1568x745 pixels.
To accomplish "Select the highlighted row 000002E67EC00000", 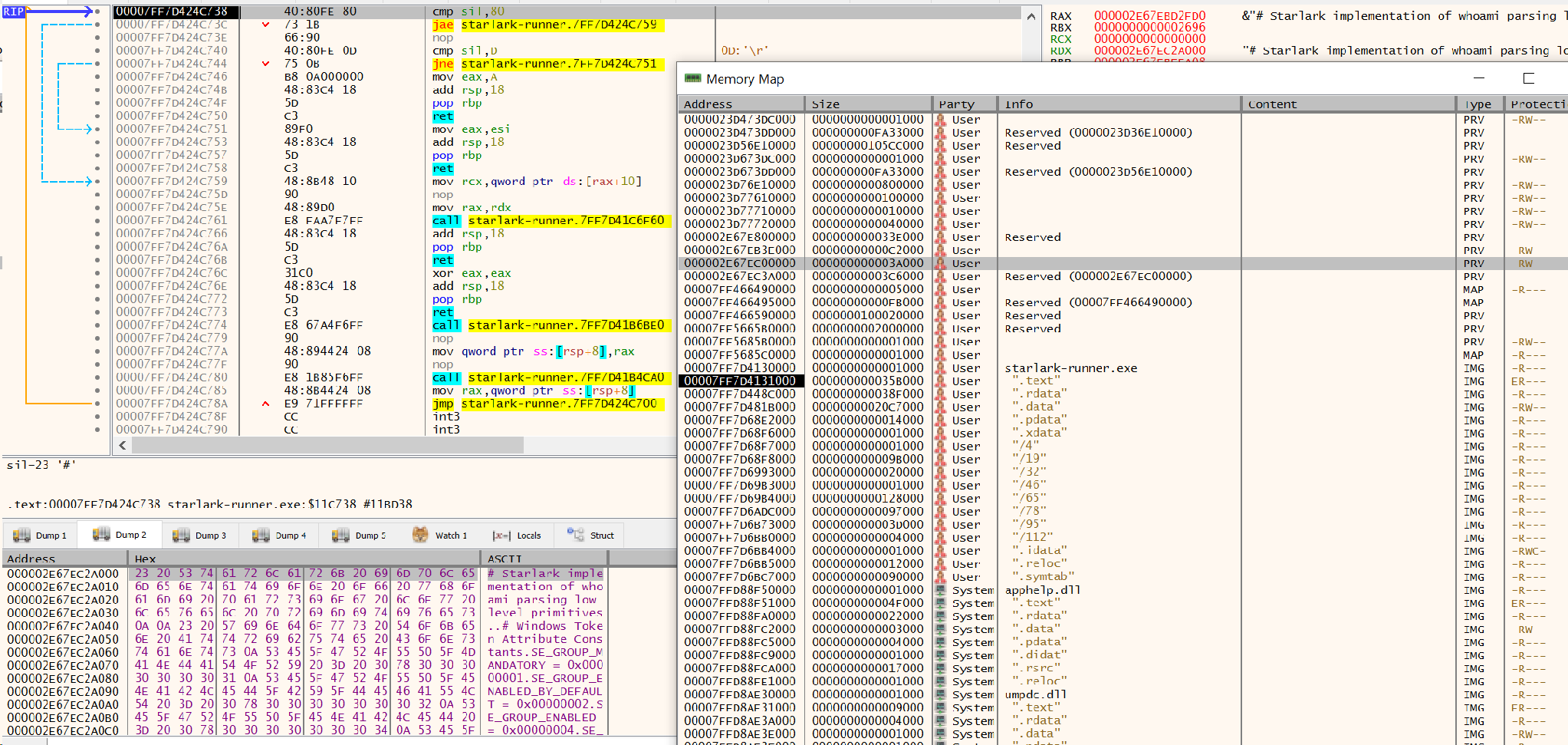I will tap(1123, 263).
